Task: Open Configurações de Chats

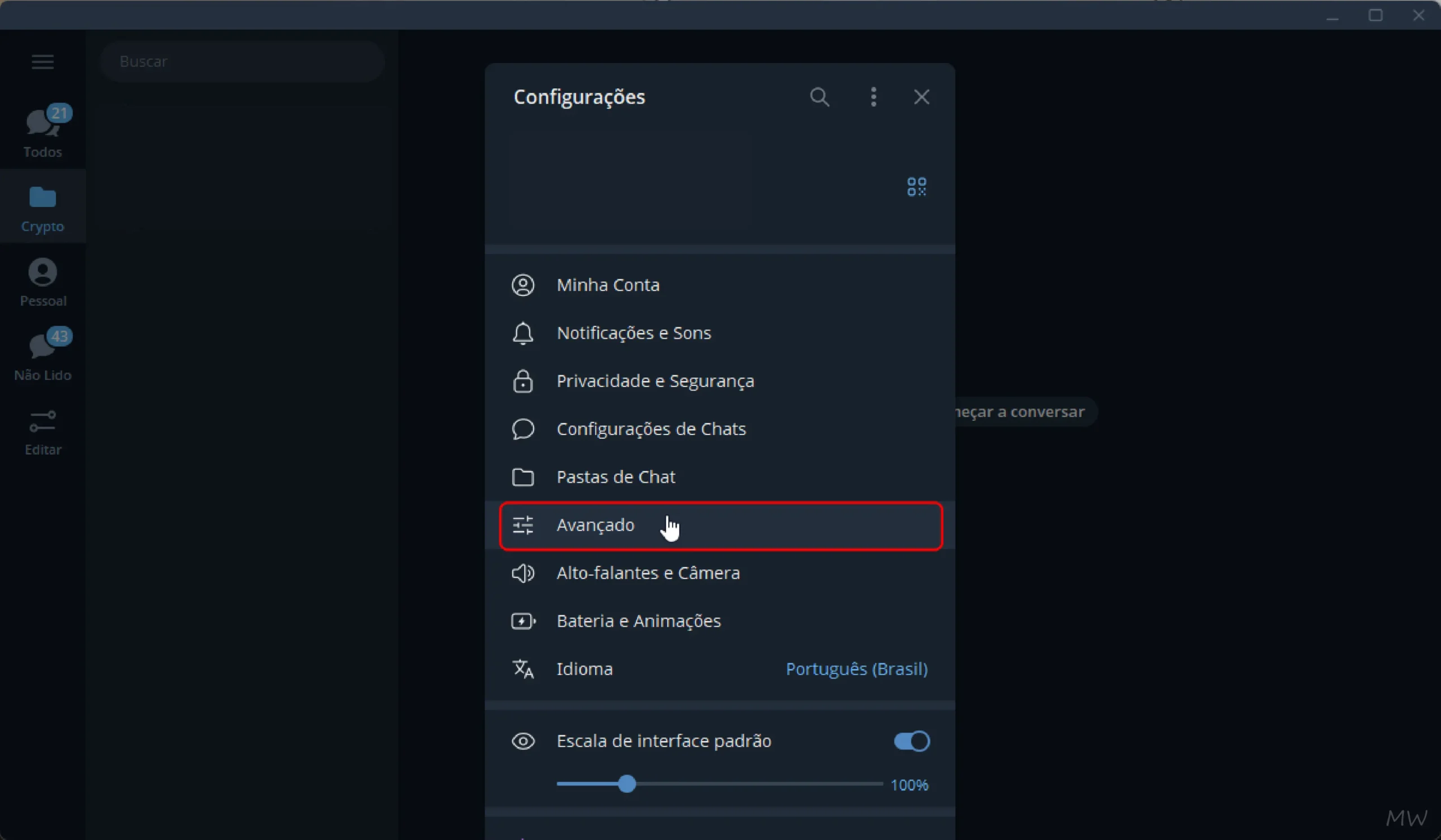Action: point(720,429)
